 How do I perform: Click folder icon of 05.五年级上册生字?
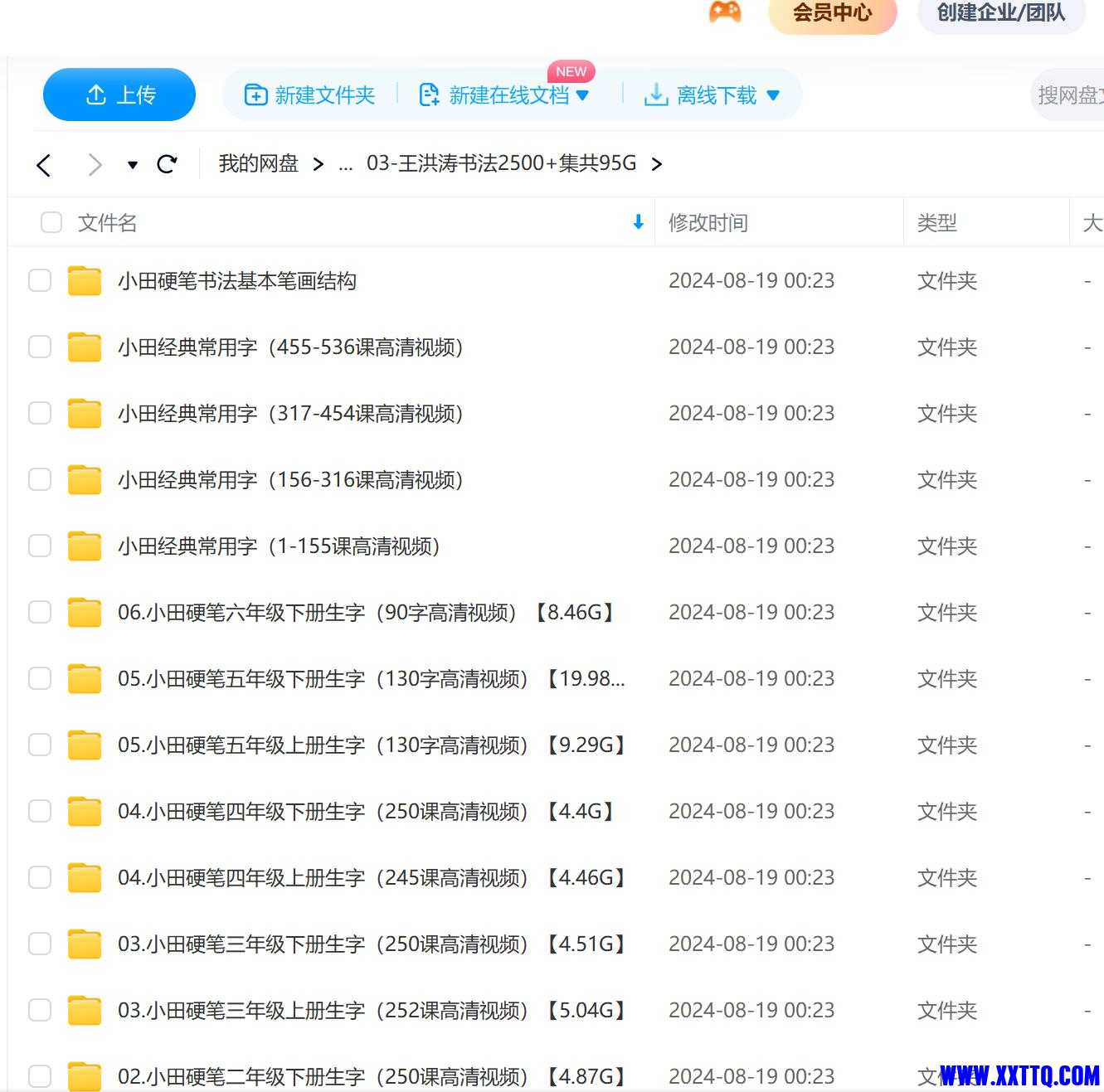click(x=85, y=745)
